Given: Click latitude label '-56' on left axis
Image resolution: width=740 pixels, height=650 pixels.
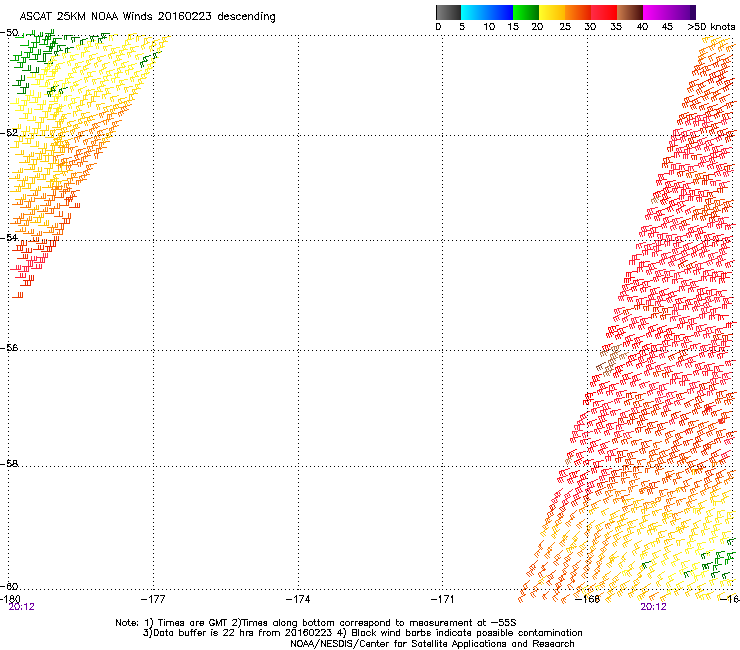Looking at the screenshot, I should [9, 347].
